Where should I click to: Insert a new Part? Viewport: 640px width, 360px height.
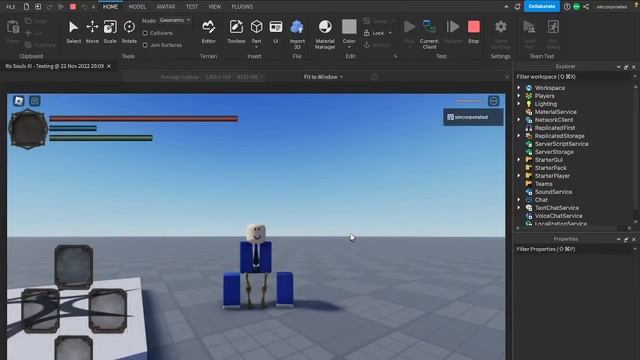click(256, 33)
